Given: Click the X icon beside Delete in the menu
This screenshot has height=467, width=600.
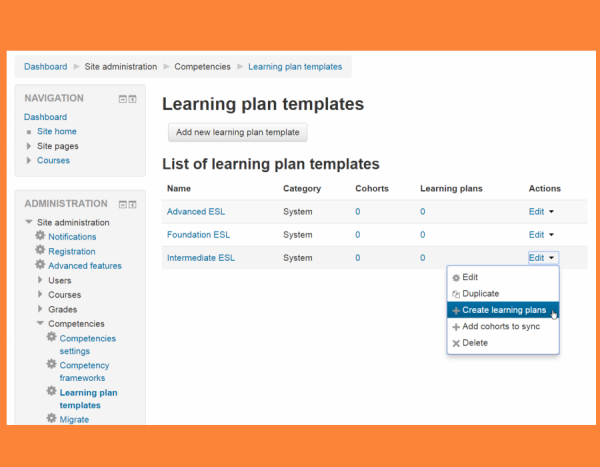Looking at the screenshot, I should coord(456,343).
